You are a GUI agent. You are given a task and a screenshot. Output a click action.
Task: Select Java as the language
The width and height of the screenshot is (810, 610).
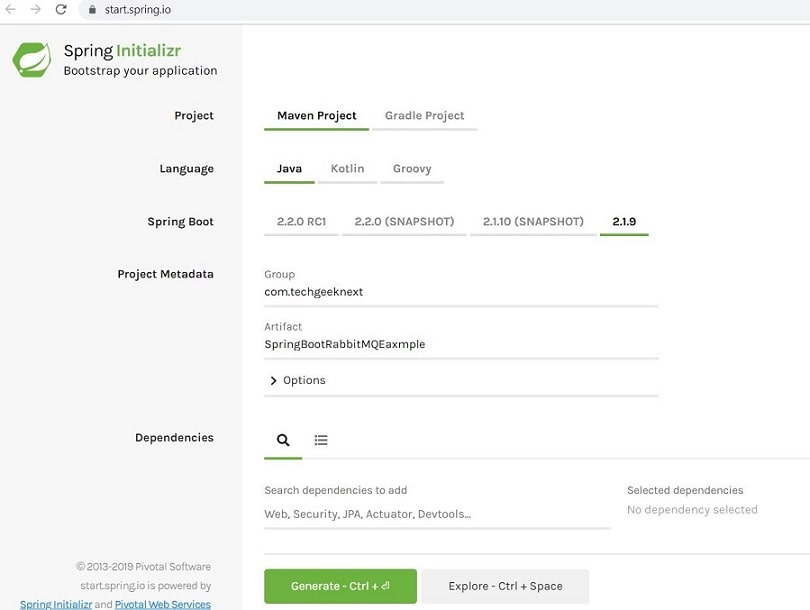pyautogui.click(x=289, y=169)
